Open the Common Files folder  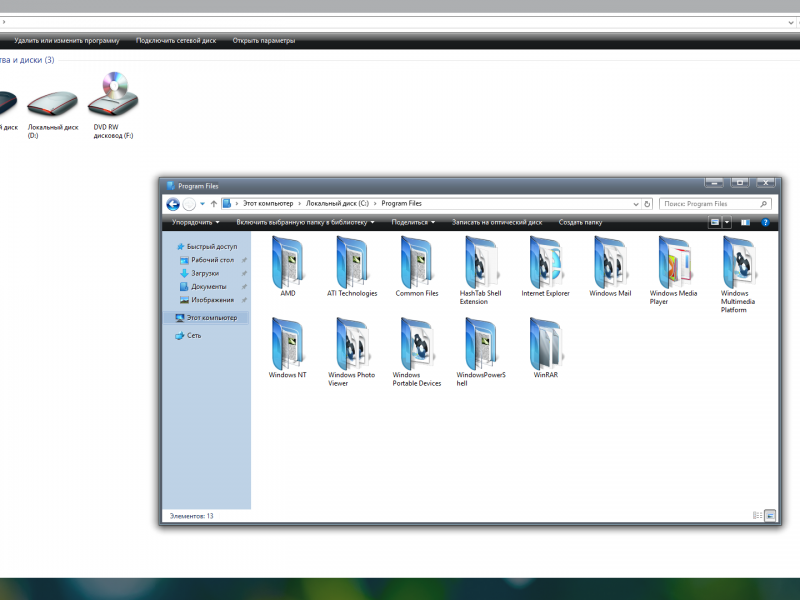pos(416,266)
